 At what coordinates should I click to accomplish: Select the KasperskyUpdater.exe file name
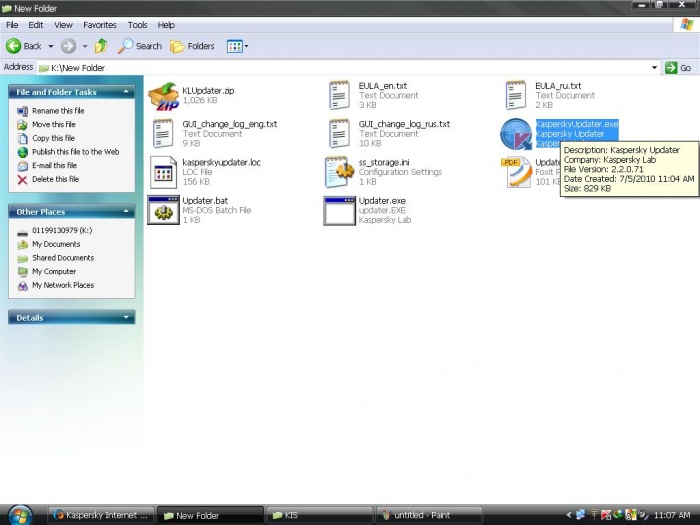click(x=577, y=124)
